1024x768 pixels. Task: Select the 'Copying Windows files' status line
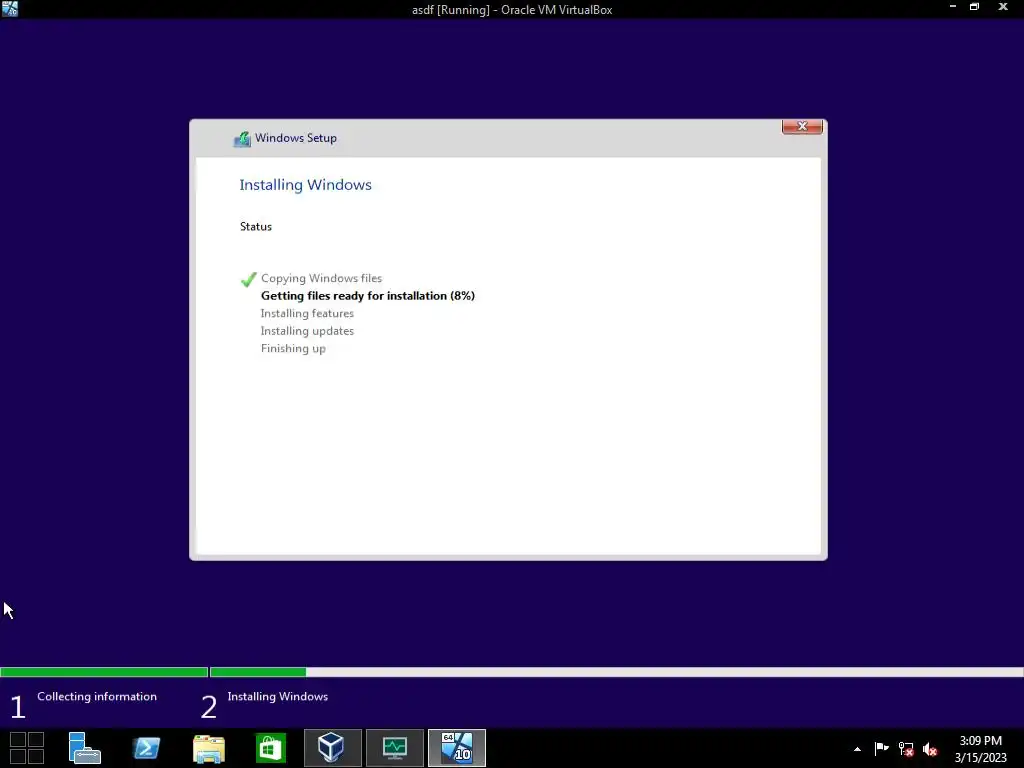coord(321,278)
